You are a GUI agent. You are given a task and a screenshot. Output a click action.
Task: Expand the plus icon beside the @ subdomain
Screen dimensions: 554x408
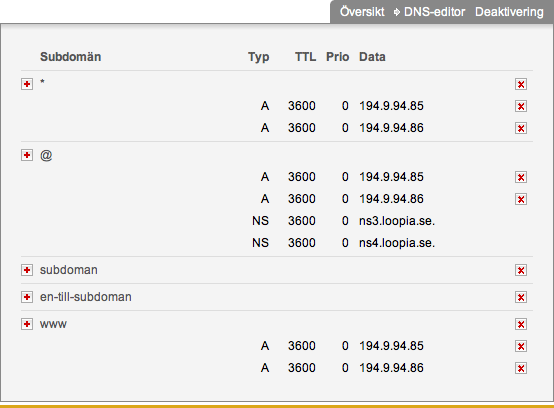pyautogui.click(x=27, y=155)
